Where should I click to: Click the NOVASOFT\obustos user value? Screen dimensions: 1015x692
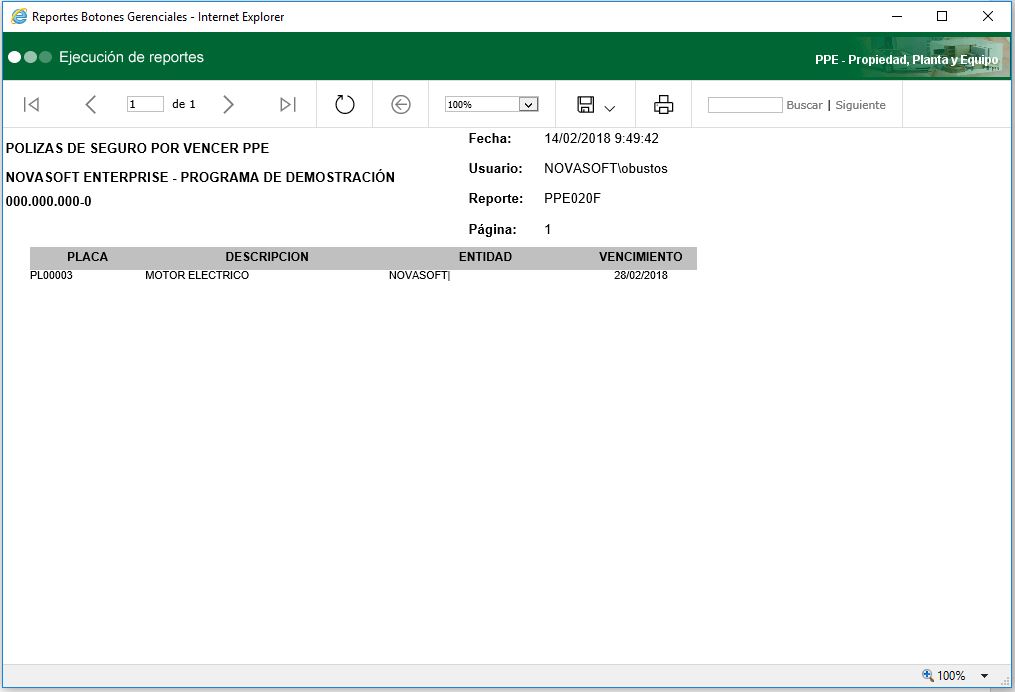coord(606,168)
